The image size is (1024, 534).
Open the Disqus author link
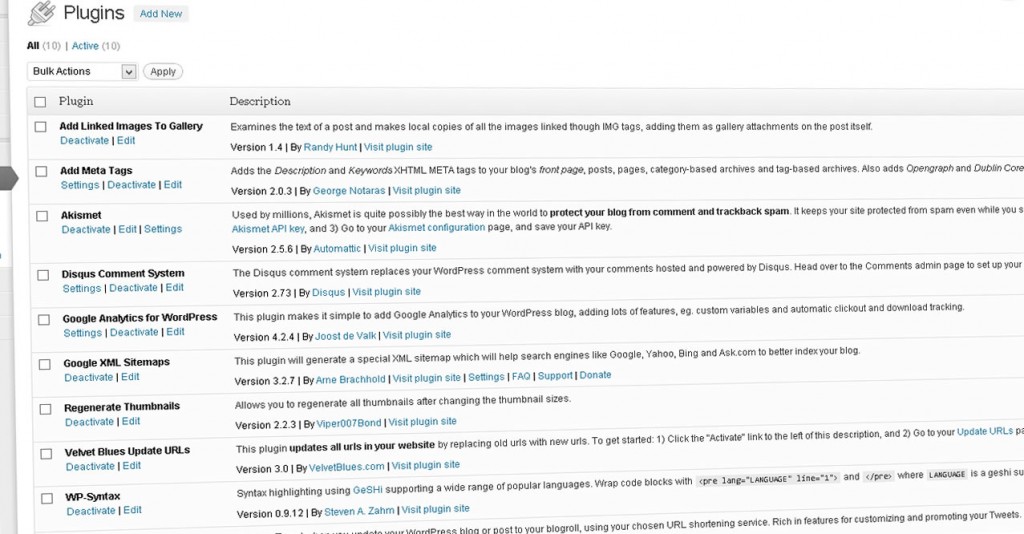coord(328,292)
